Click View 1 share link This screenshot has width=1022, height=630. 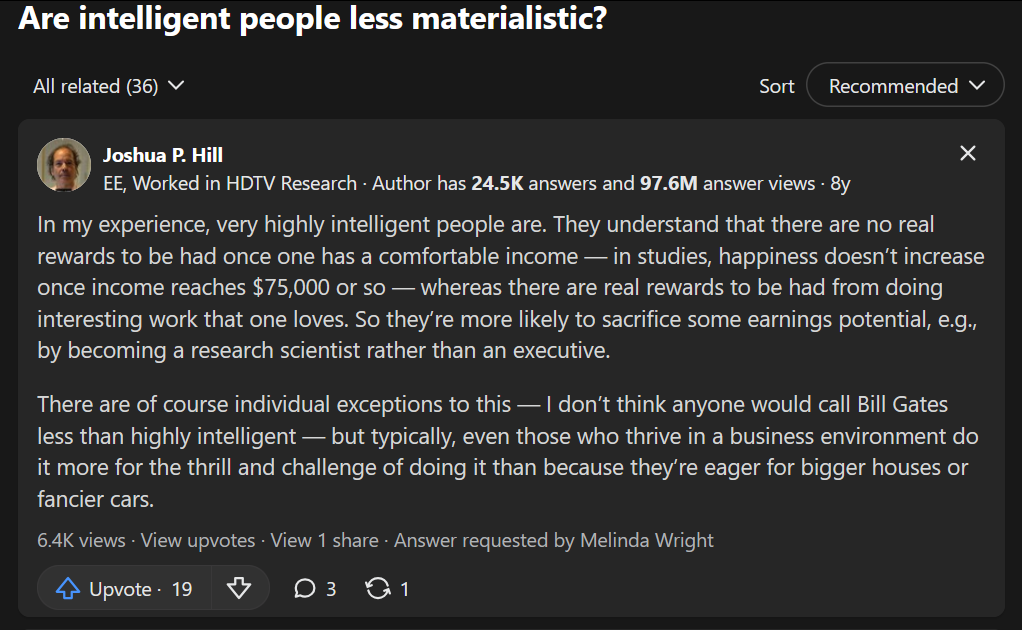pos(324,540)
